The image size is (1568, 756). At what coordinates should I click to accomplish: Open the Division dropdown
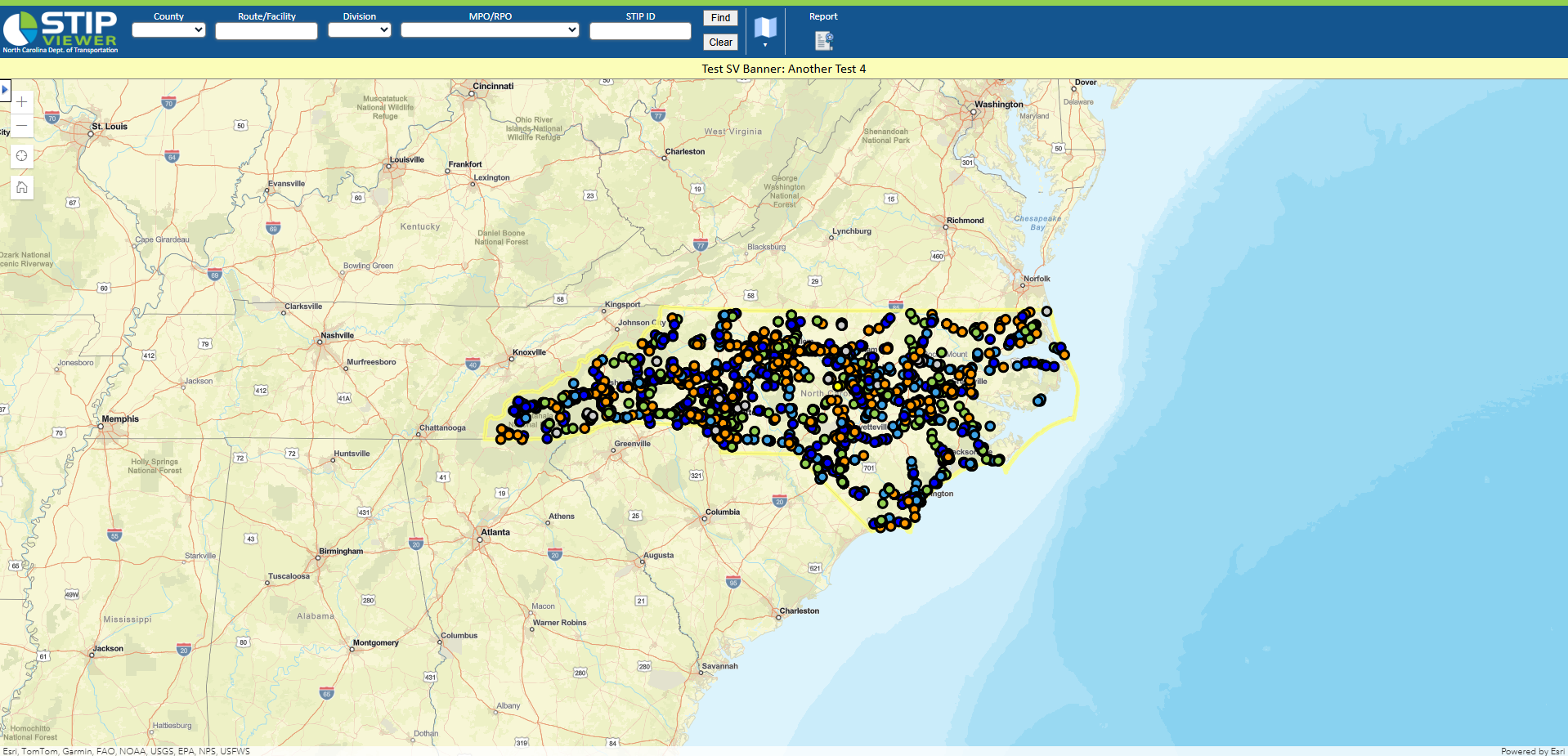pyautogui.click(x=360, y=30)
